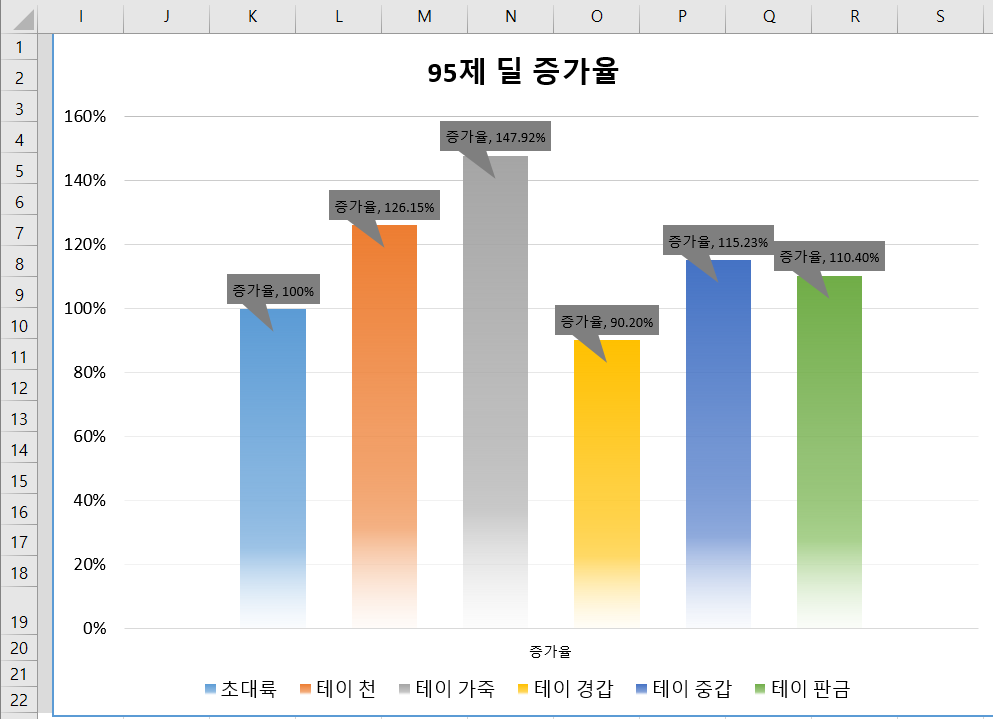Select the orange bar labeled 126.15%
This screenshot has width=993, height=719.
(x=384, y=420)
